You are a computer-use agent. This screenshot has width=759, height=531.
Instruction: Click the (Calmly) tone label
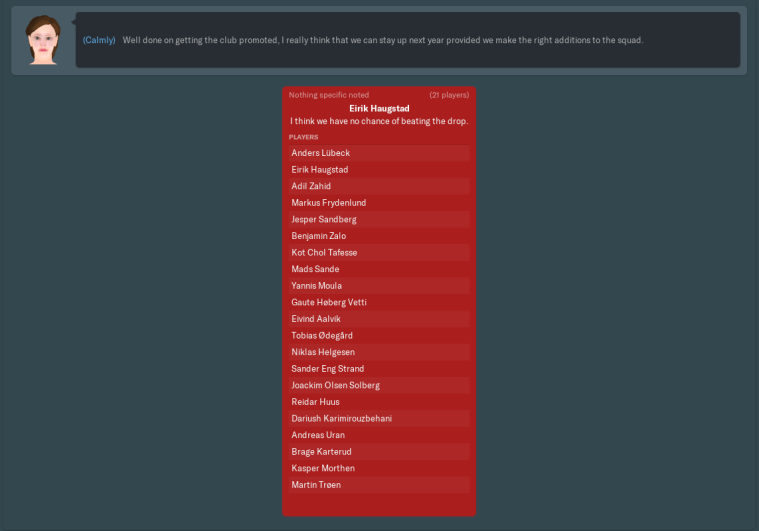click(x=99, y=40)
